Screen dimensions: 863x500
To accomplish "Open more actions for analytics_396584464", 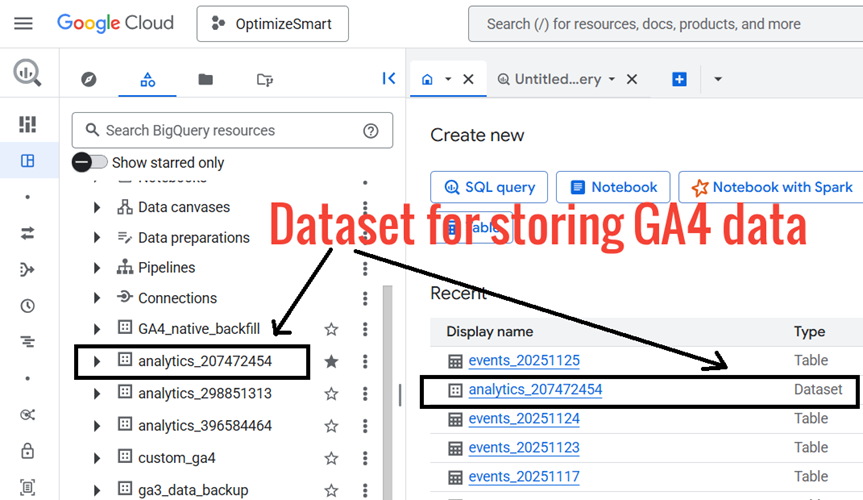I will click(x=365, y=426).
